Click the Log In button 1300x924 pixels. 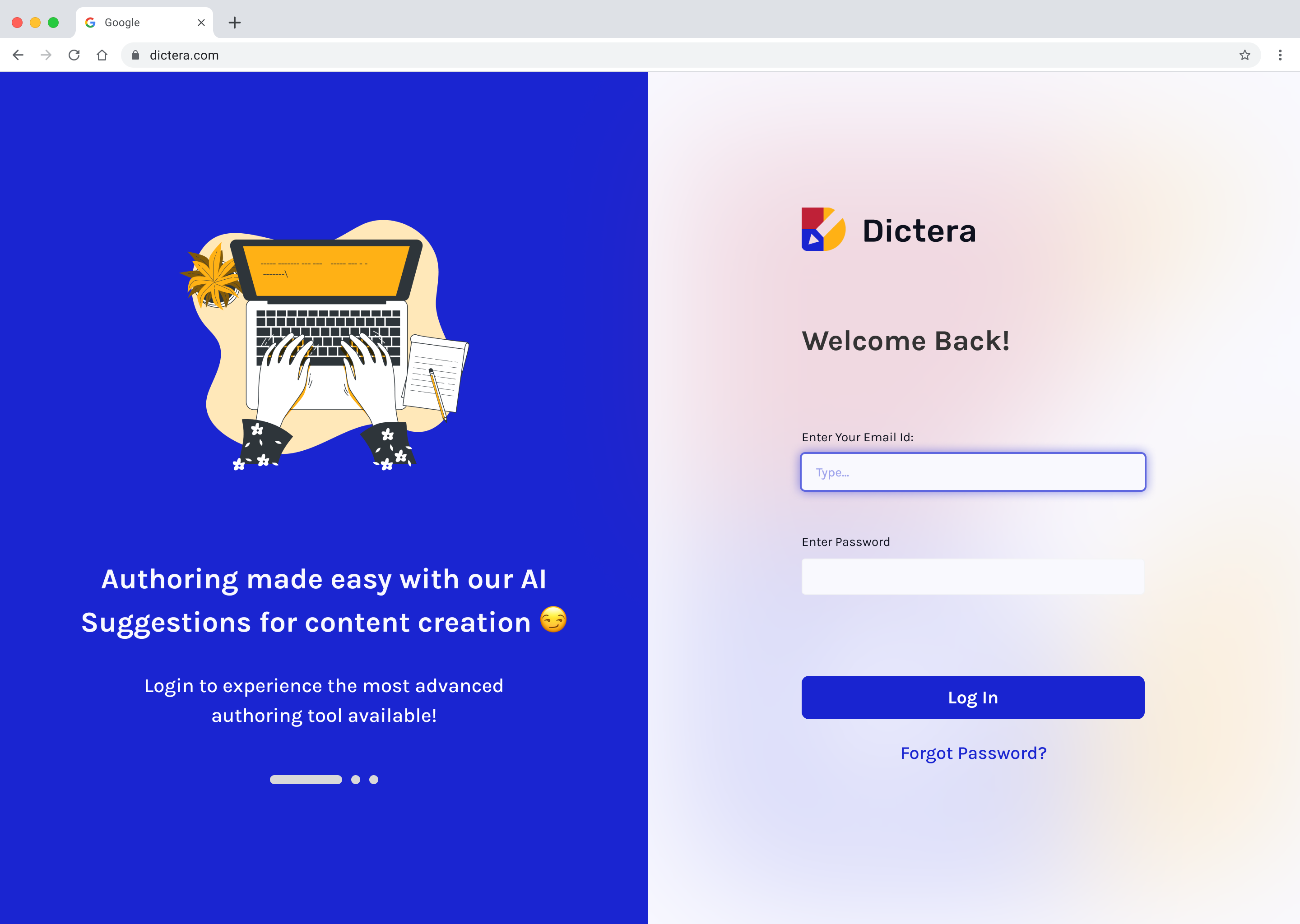click(973, 698)
